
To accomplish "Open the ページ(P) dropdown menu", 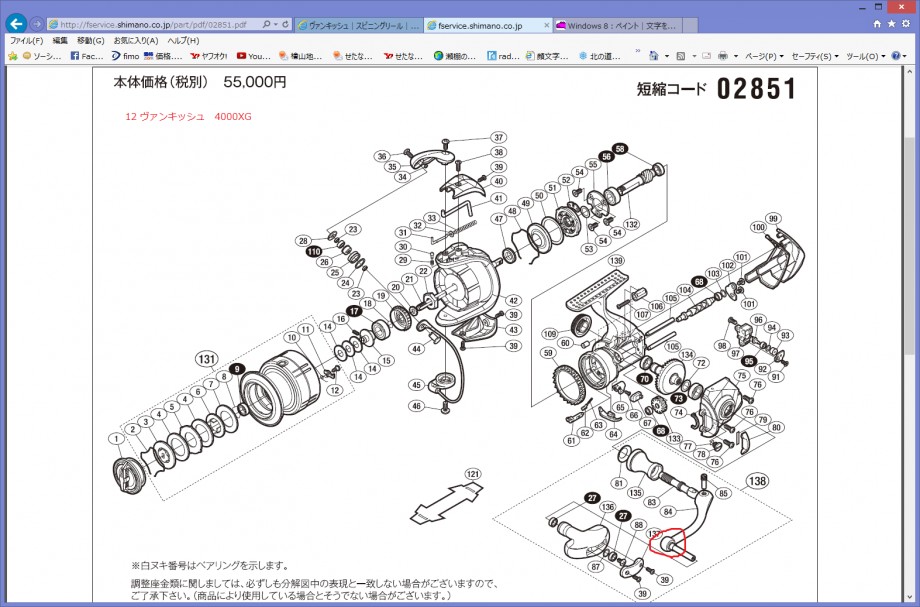I will tap(764, 56).
